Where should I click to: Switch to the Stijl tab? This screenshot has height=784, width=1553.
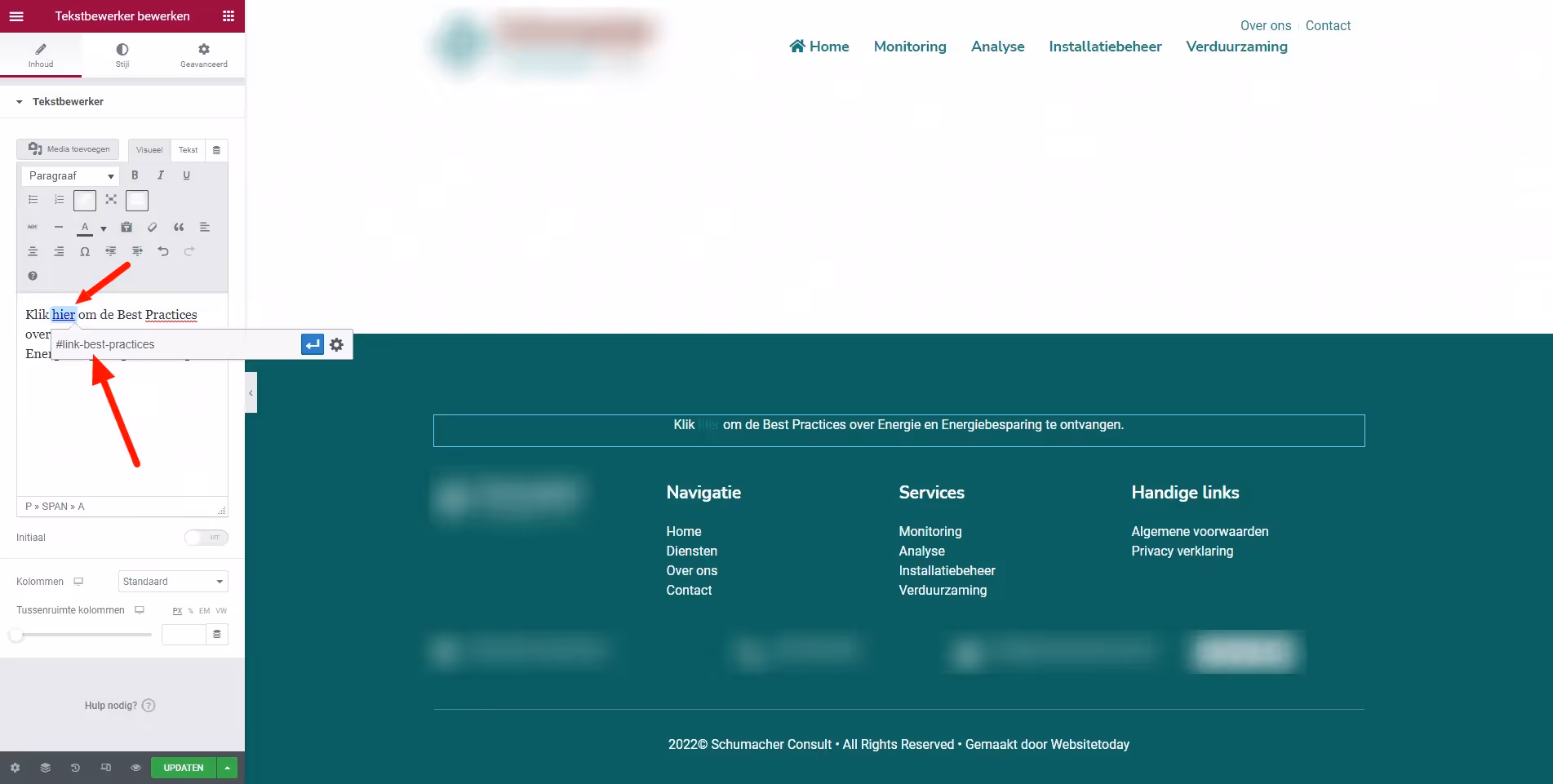tap(122, 55)
